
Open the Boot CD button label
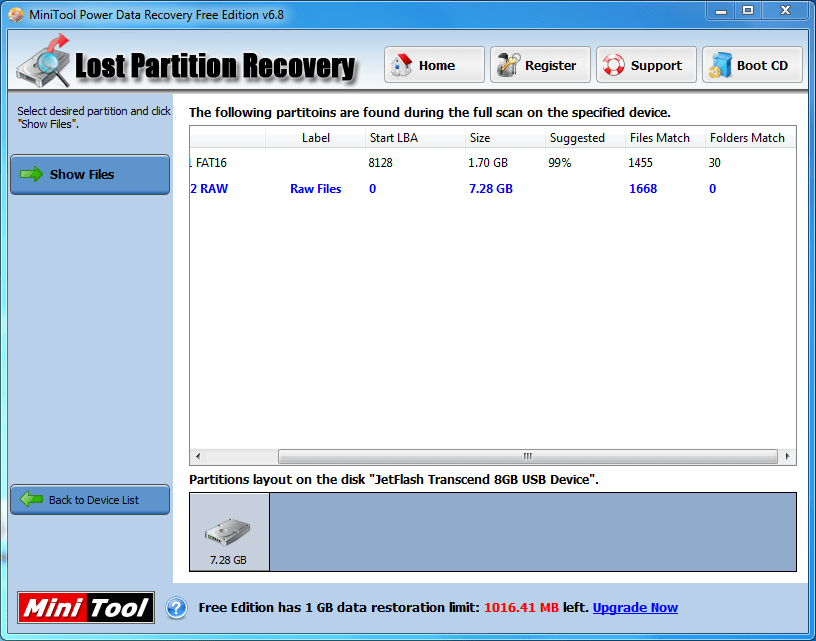pyautogui.click(x=762, y=66)
